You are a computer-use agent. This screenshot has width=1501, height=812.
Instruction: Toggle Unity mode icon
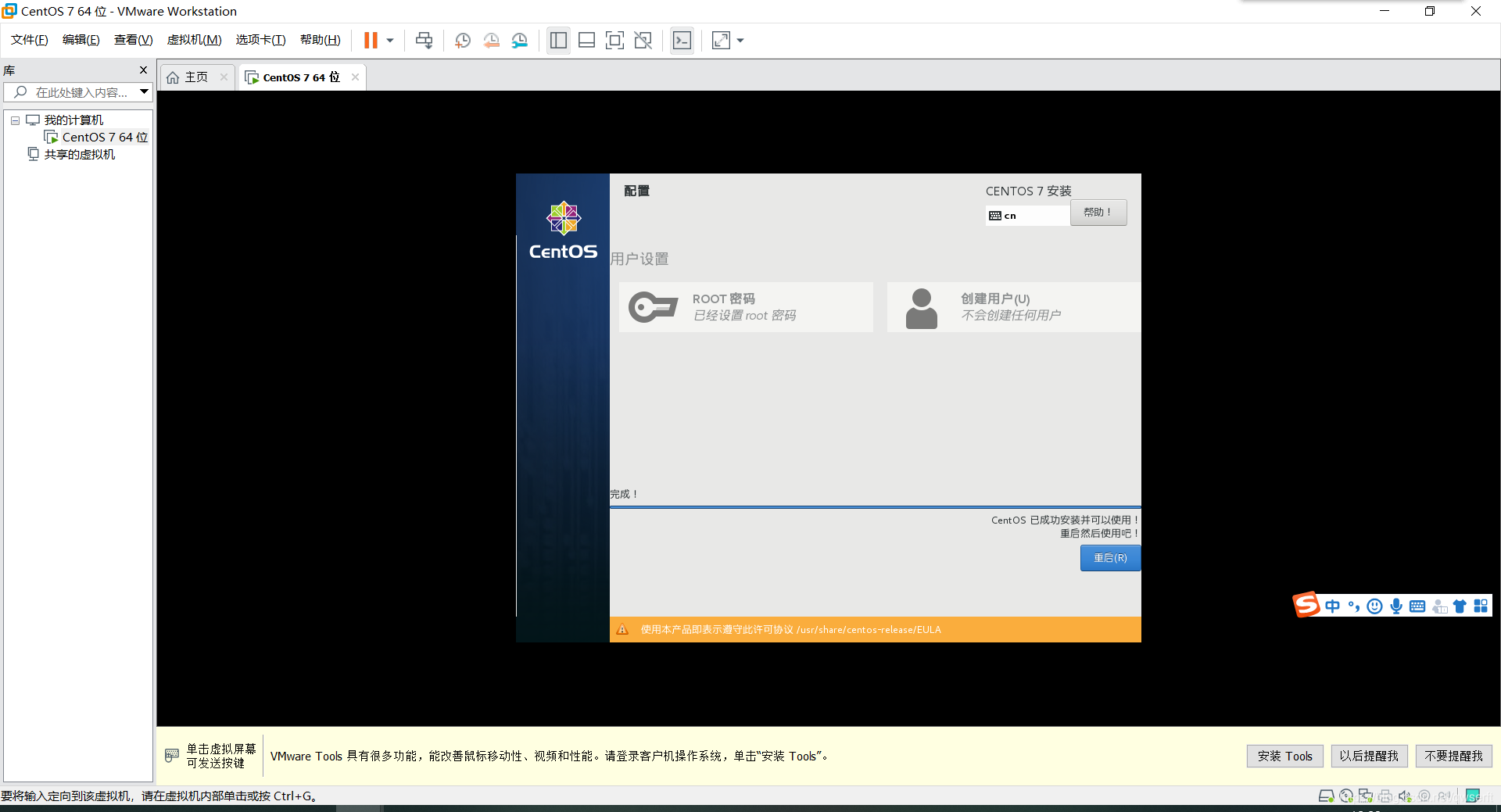(x=643, y=41)
